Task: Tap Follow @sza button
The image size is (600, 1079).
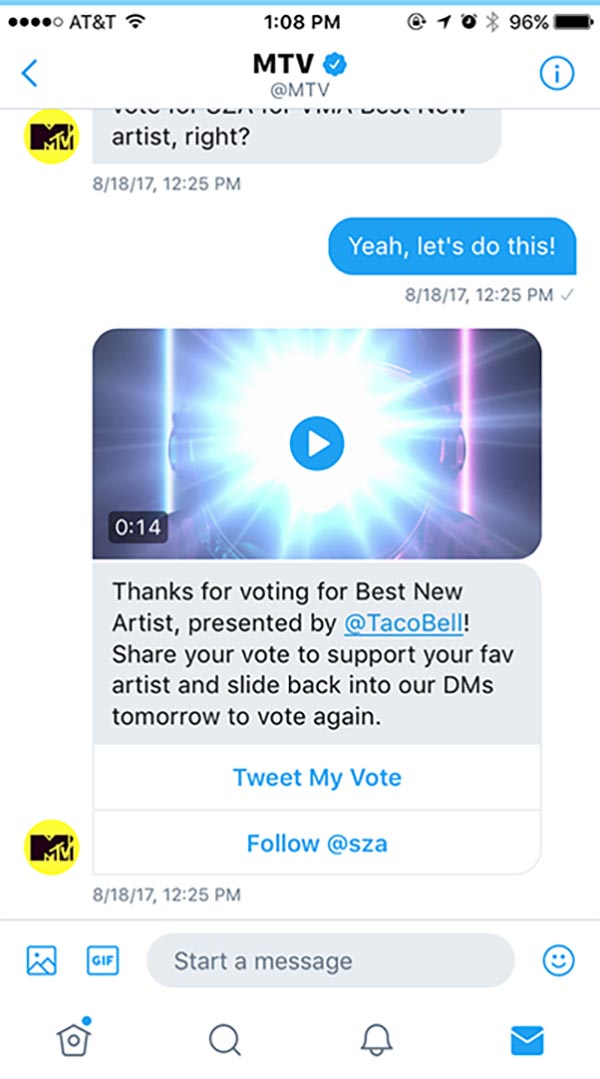Action: 317,843
